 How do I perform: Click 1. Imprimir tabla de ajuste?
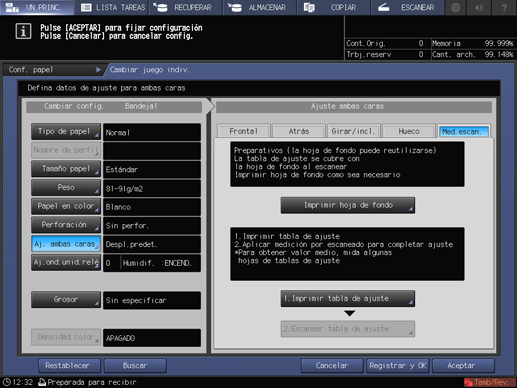tap(348, 299)
